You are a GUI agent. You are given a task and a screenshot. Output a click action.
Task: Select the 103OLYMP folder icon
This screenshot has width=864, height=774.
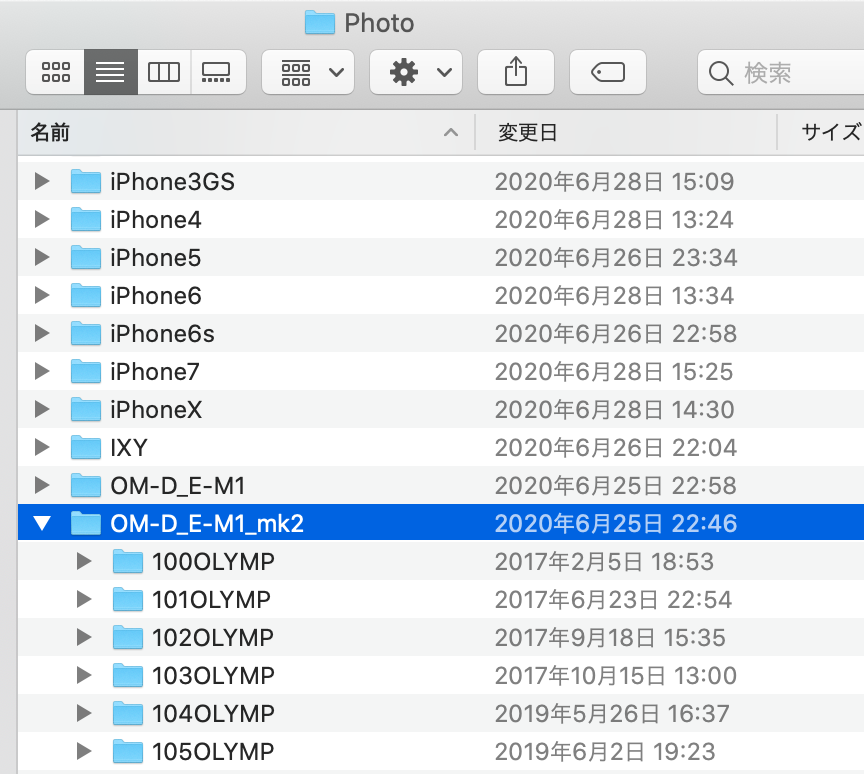pyautogui.click(x=128, y=675)
